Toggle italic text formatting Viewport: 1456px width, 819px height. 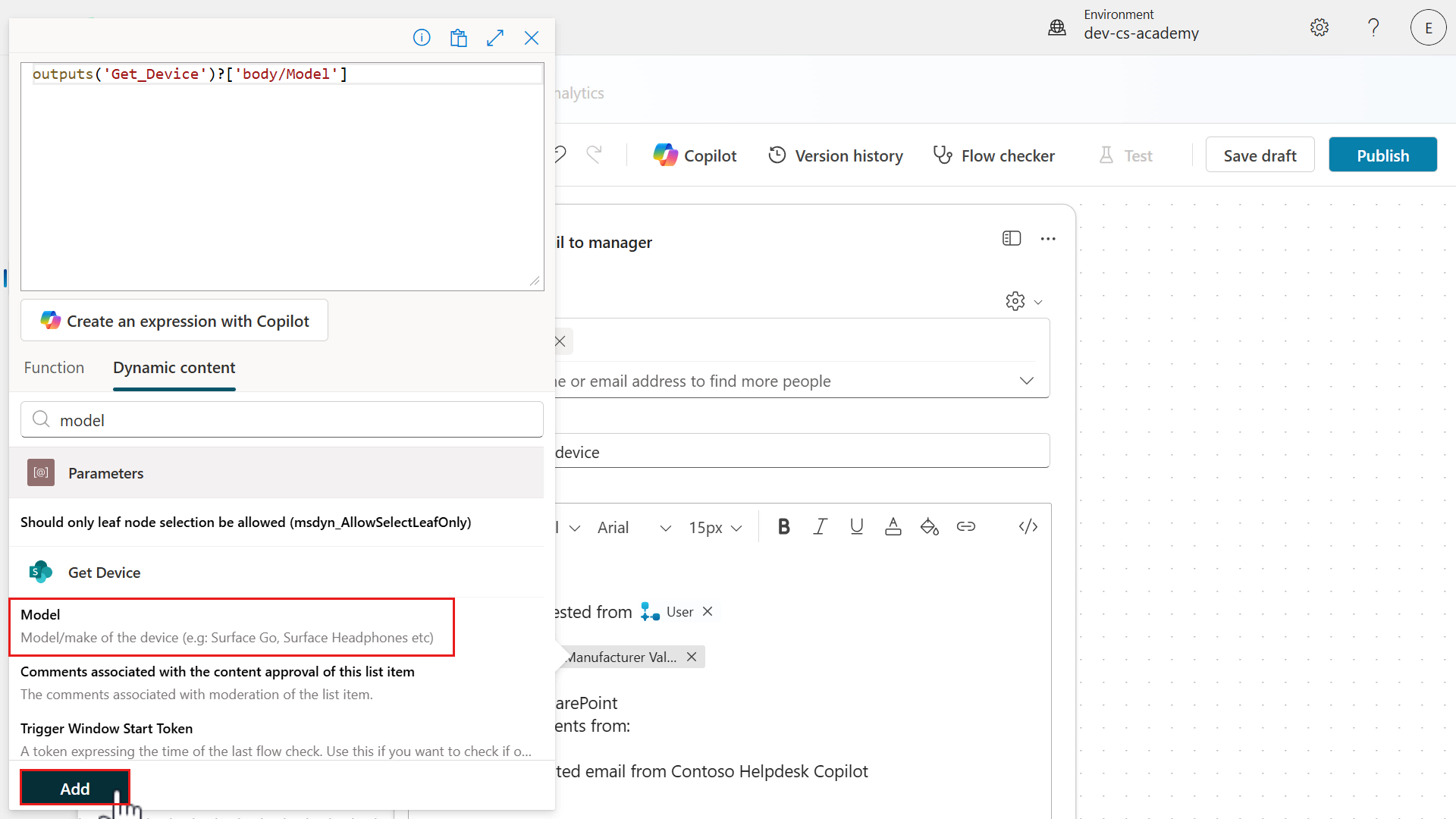pyautogui.click(x=820, y=526)
